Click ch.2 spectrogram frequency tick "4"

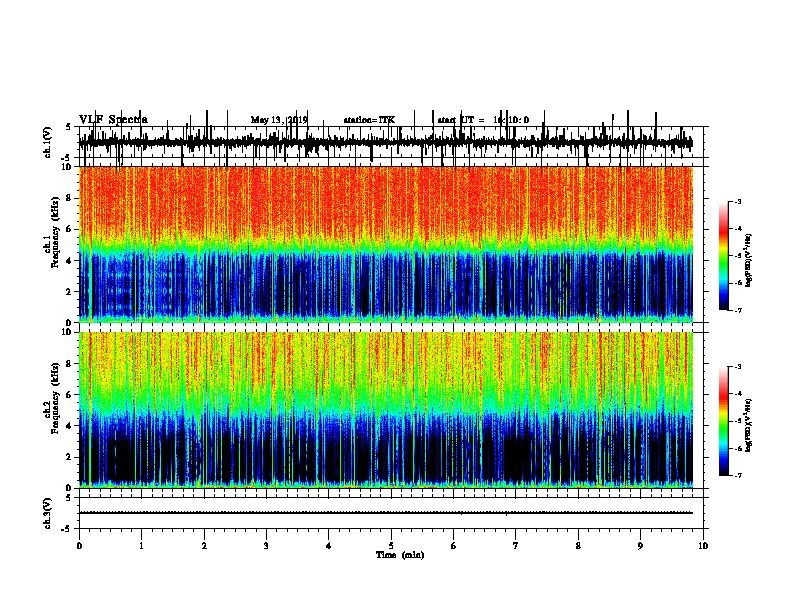click(69, 426)
